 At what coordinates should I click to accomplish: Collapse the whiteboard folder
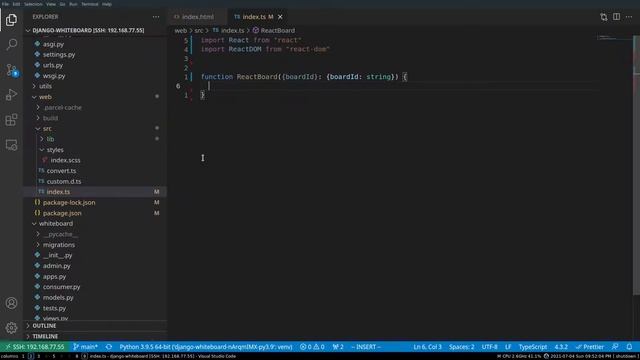pos(95,224)
